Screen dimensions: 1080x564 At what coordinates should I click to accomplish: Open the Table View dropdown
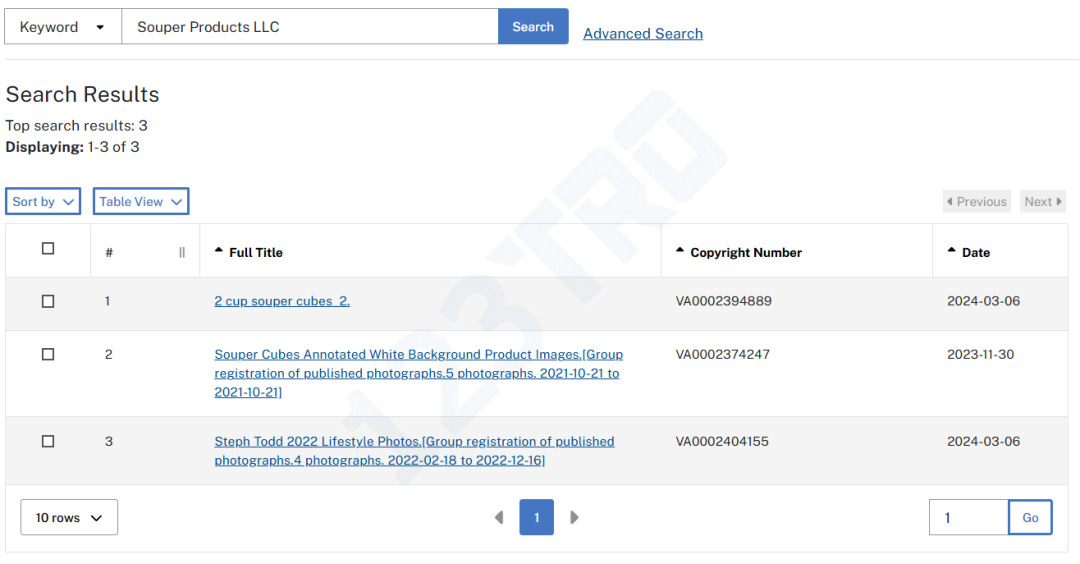[141, 202]
